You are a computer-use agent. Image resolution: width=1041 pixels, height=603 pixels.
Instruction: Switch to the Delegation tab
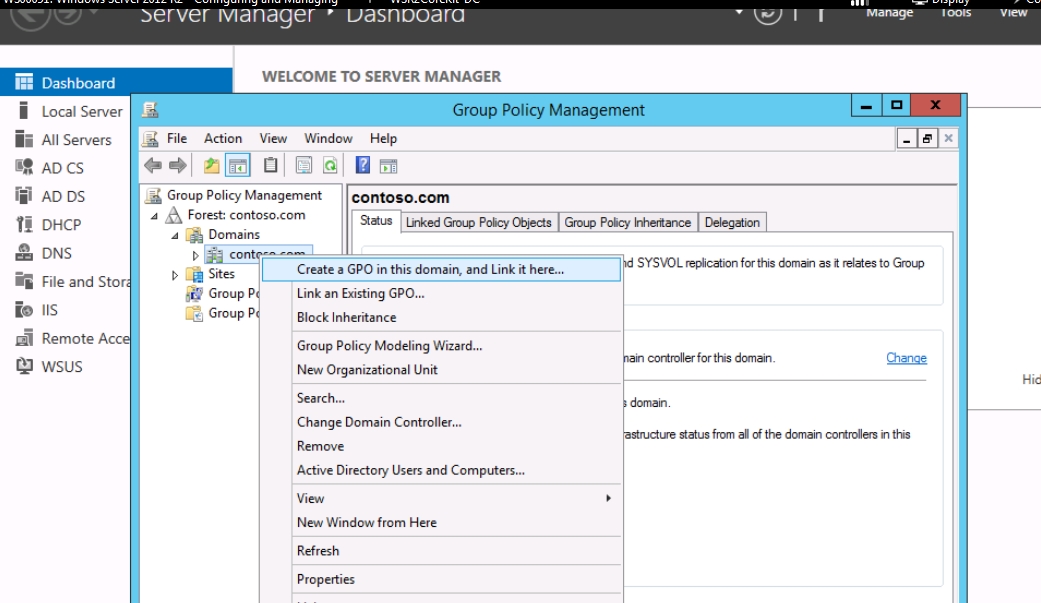[732, 222]
